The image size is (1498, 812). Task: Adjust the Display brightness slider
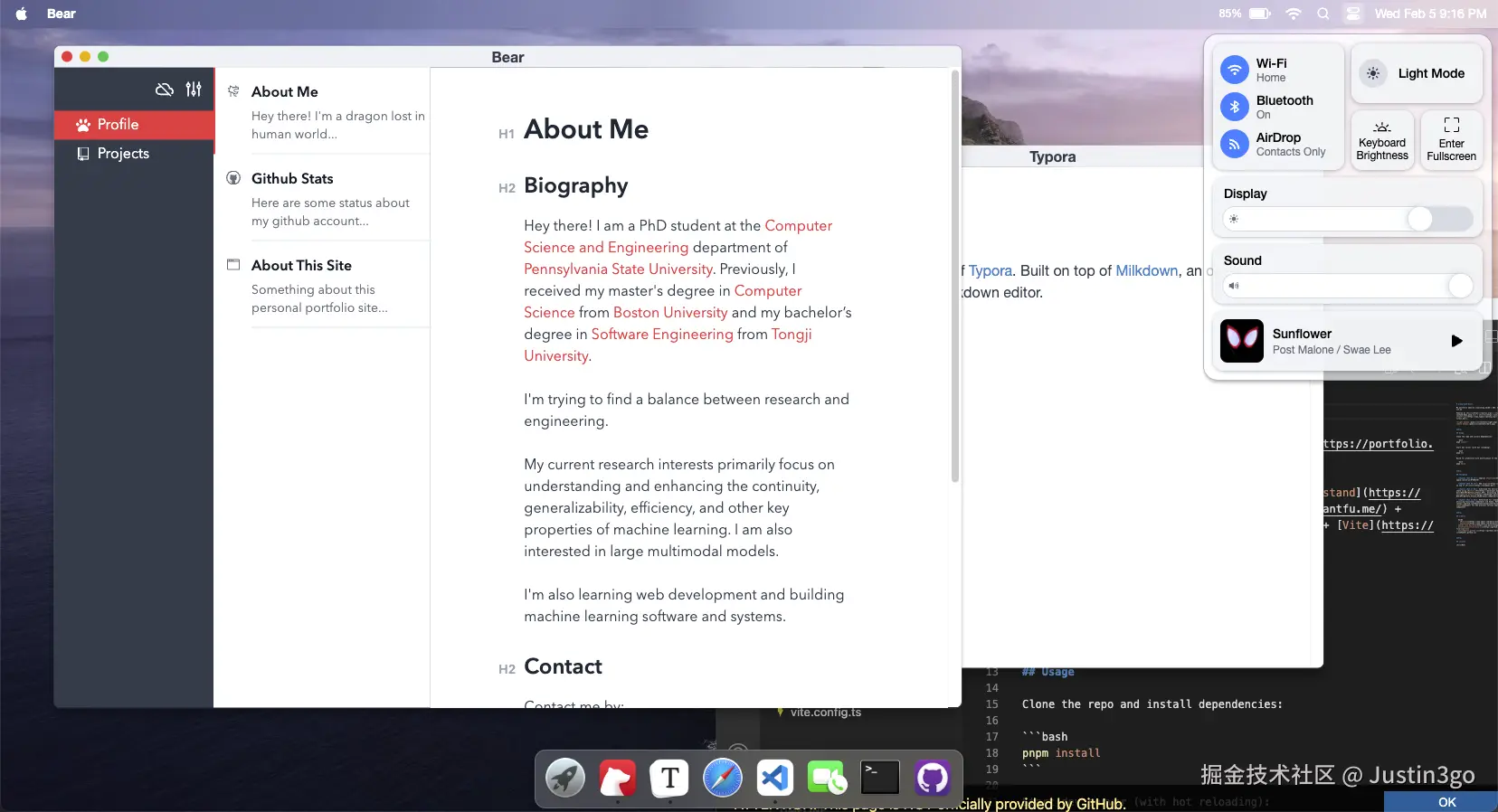(1348, 219)
